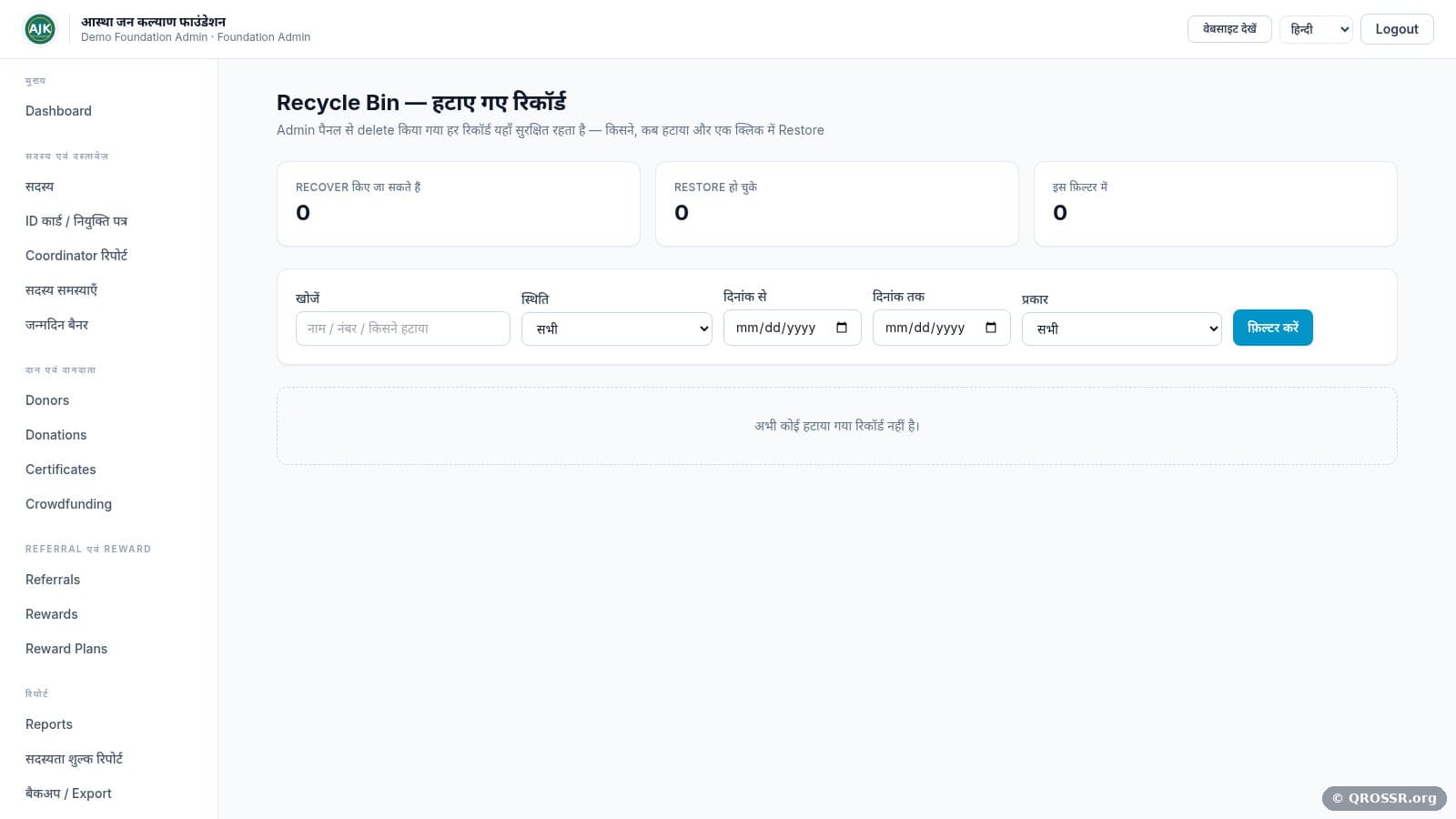Expand the प्रकार dropdown

click(1122, 329)
